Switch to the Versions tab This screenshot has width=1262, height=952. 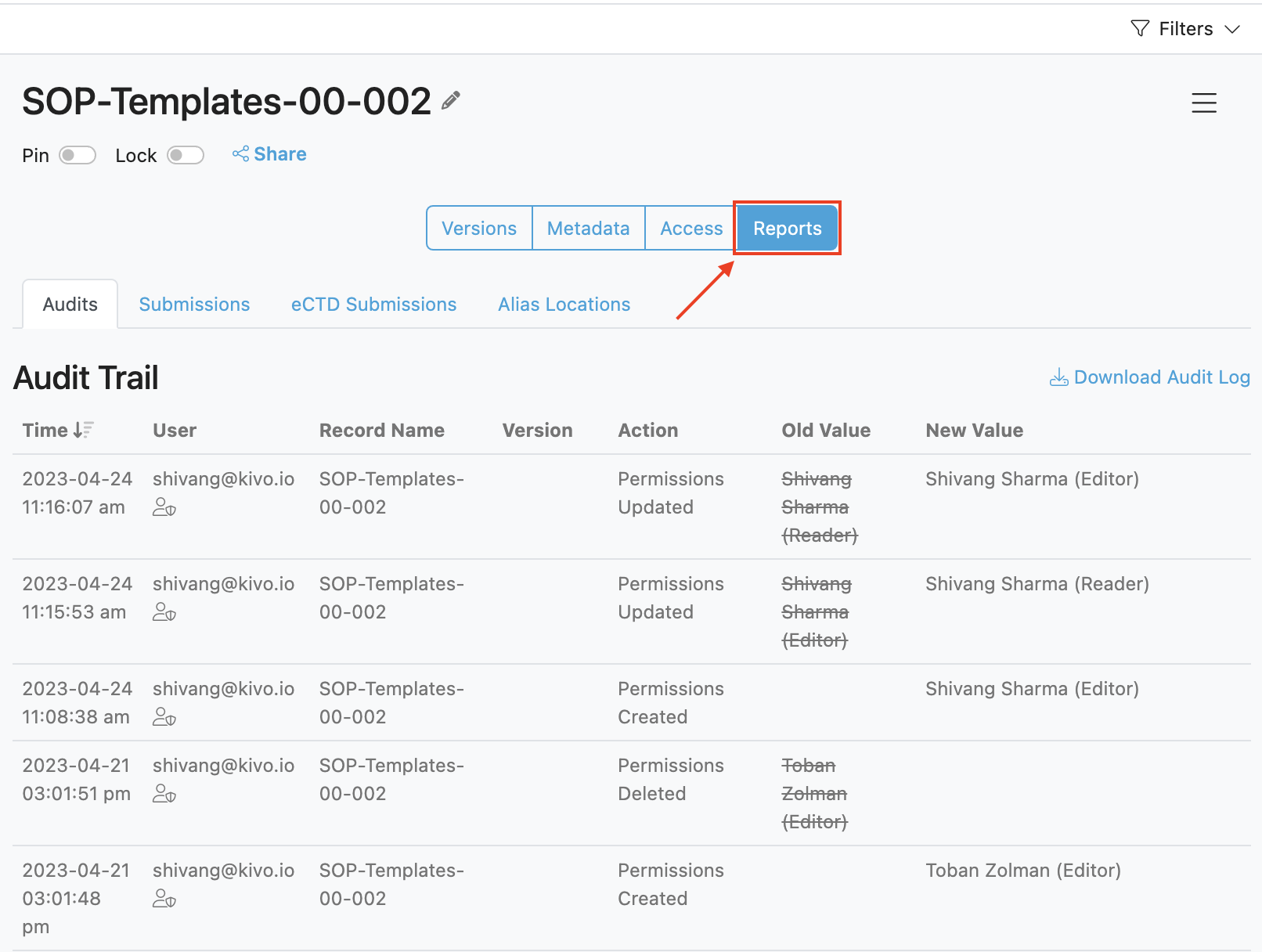click(479, 229)
